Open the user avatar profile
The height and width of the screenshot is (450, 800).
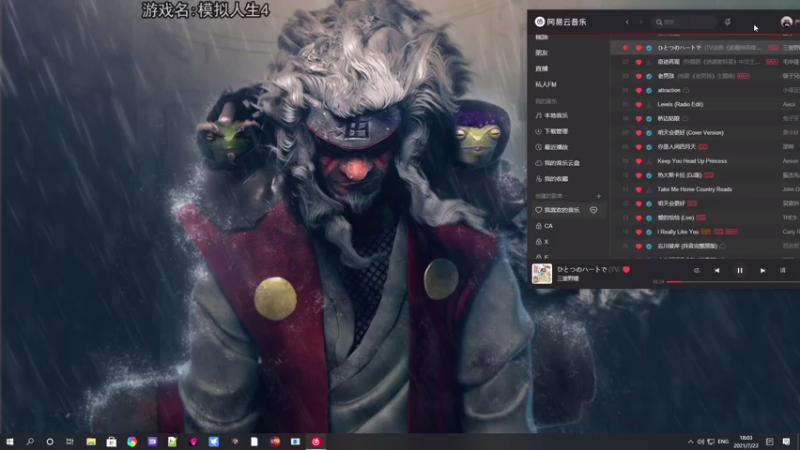coord(787,21)
